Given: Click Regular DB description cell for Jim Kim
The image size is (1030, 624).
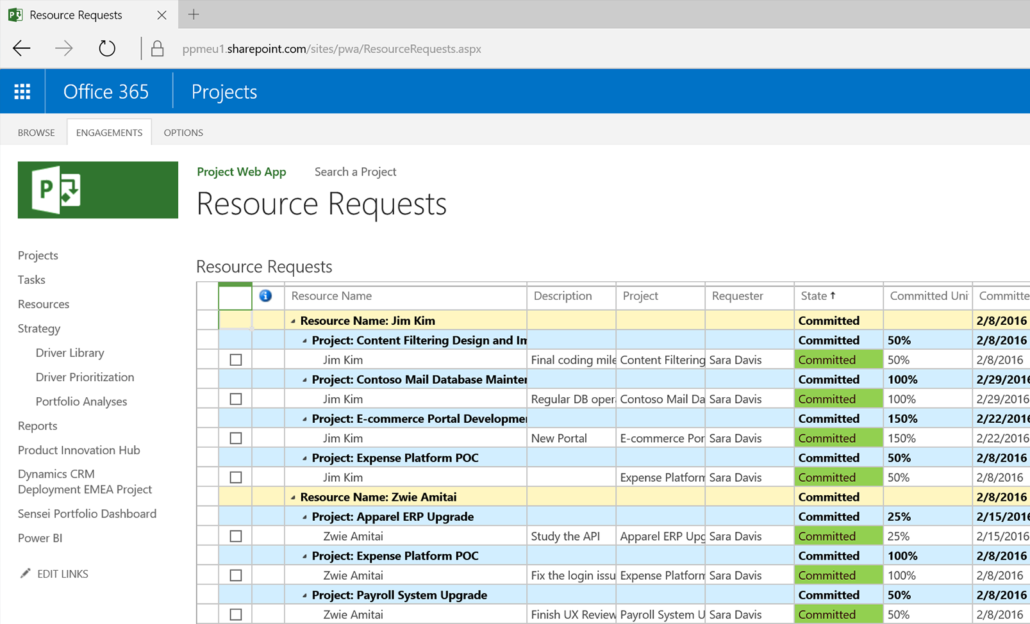Looking at the screenshot, I should (571, 399).
